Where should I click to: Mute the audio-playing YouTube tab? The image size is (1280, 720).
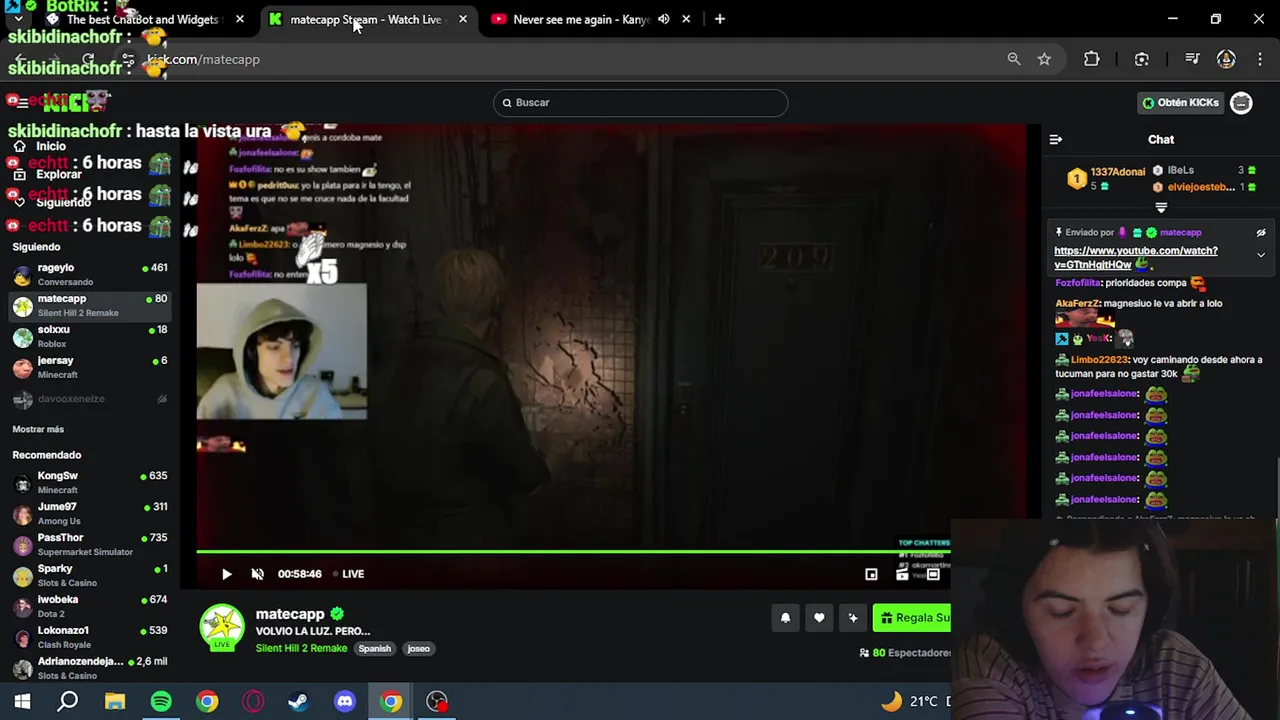pos(663,19)
